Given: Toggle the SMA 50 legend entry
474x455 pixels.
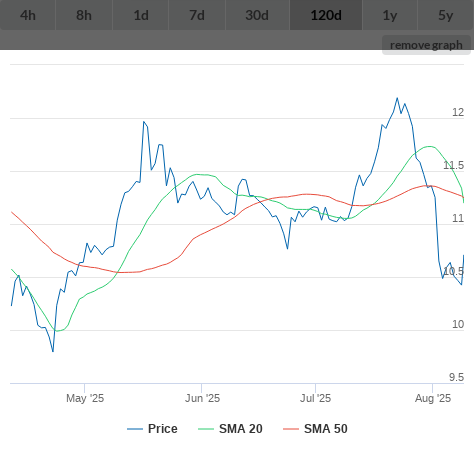Looking at the screenshot, I should (315, 429).
